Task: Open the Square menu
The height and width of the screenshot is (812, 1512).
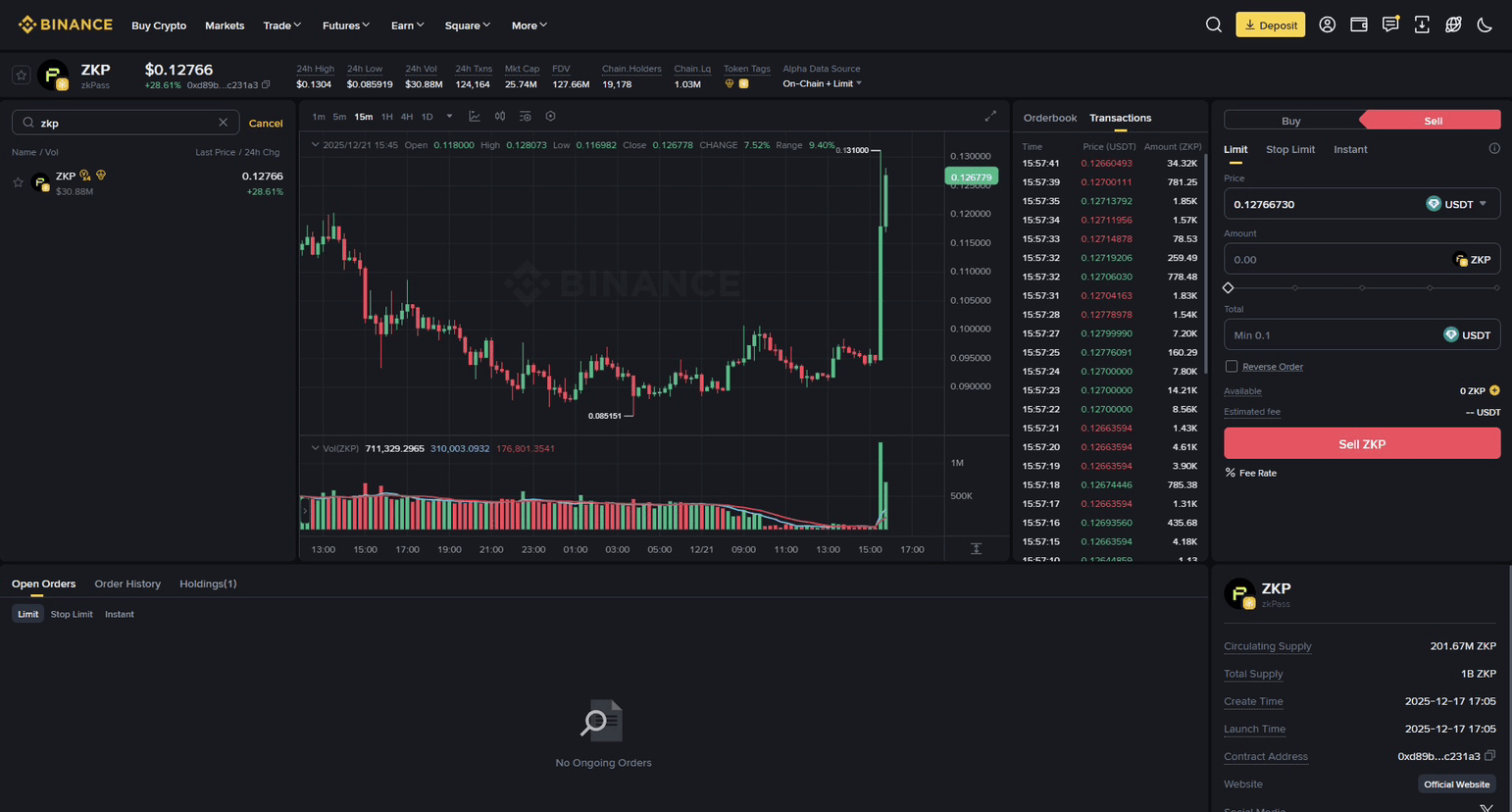Action: click(x=467, y=25)
